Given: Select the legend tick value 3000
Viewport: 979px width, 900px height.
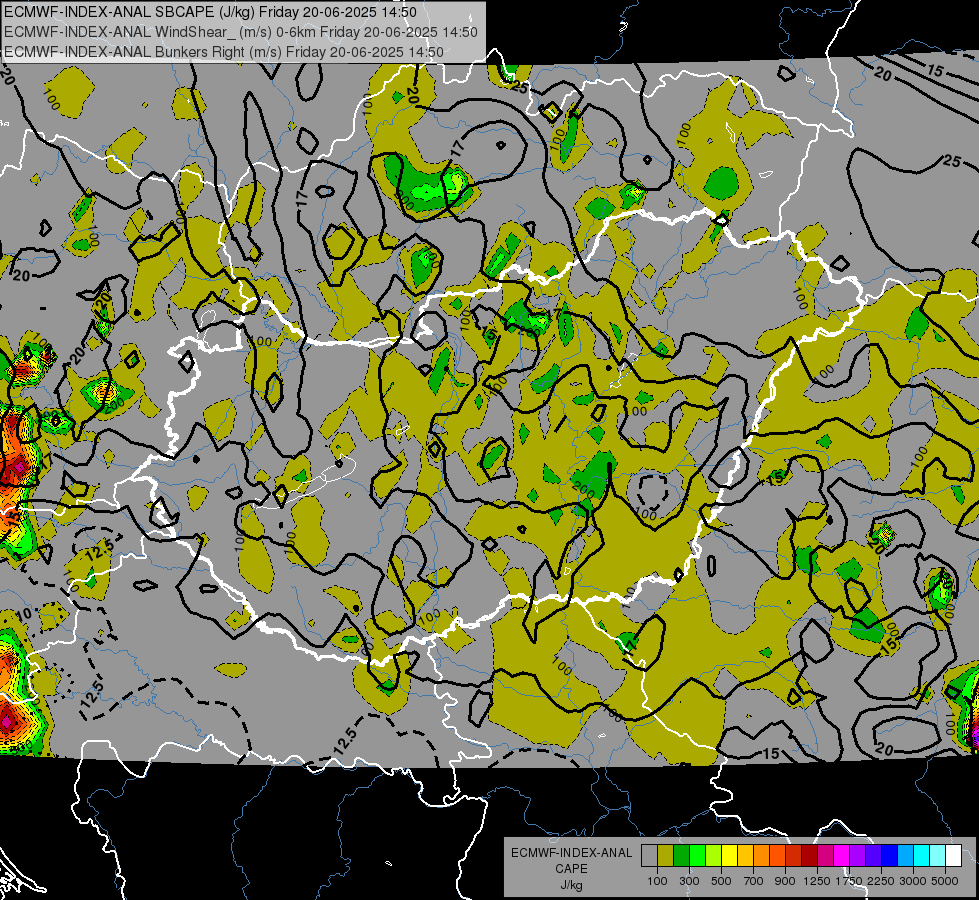Looking at the screenshot, I should coord(913,881).
